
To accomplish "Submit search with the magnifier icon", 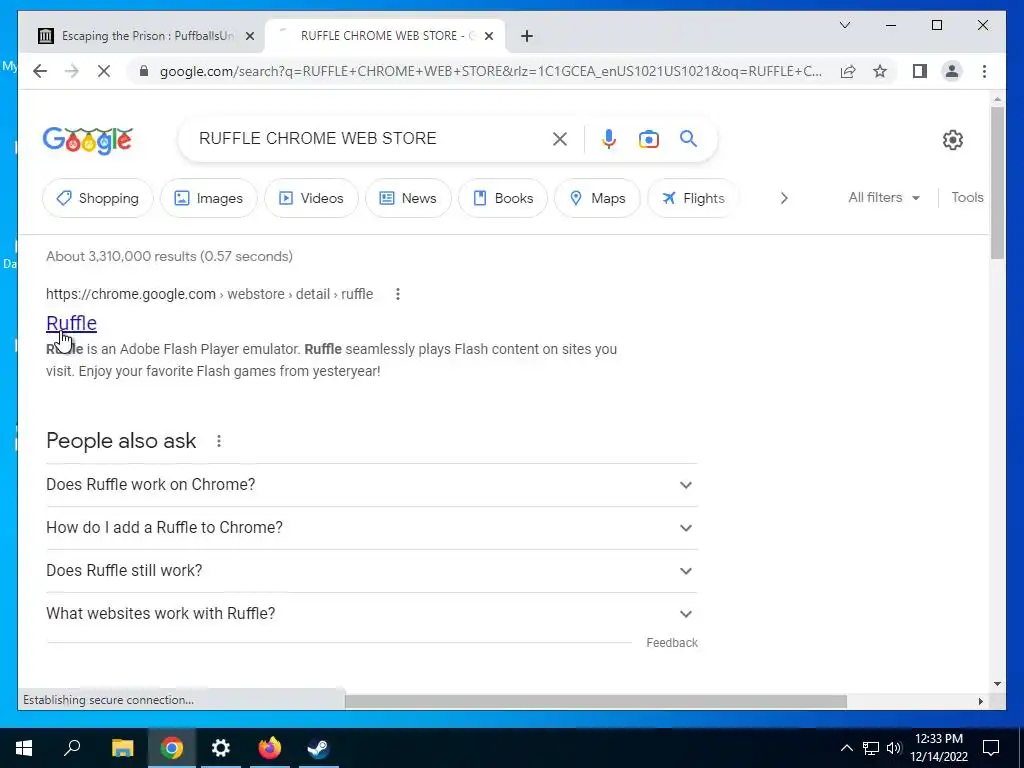I will pyautogui.click(x=688, y=138).
